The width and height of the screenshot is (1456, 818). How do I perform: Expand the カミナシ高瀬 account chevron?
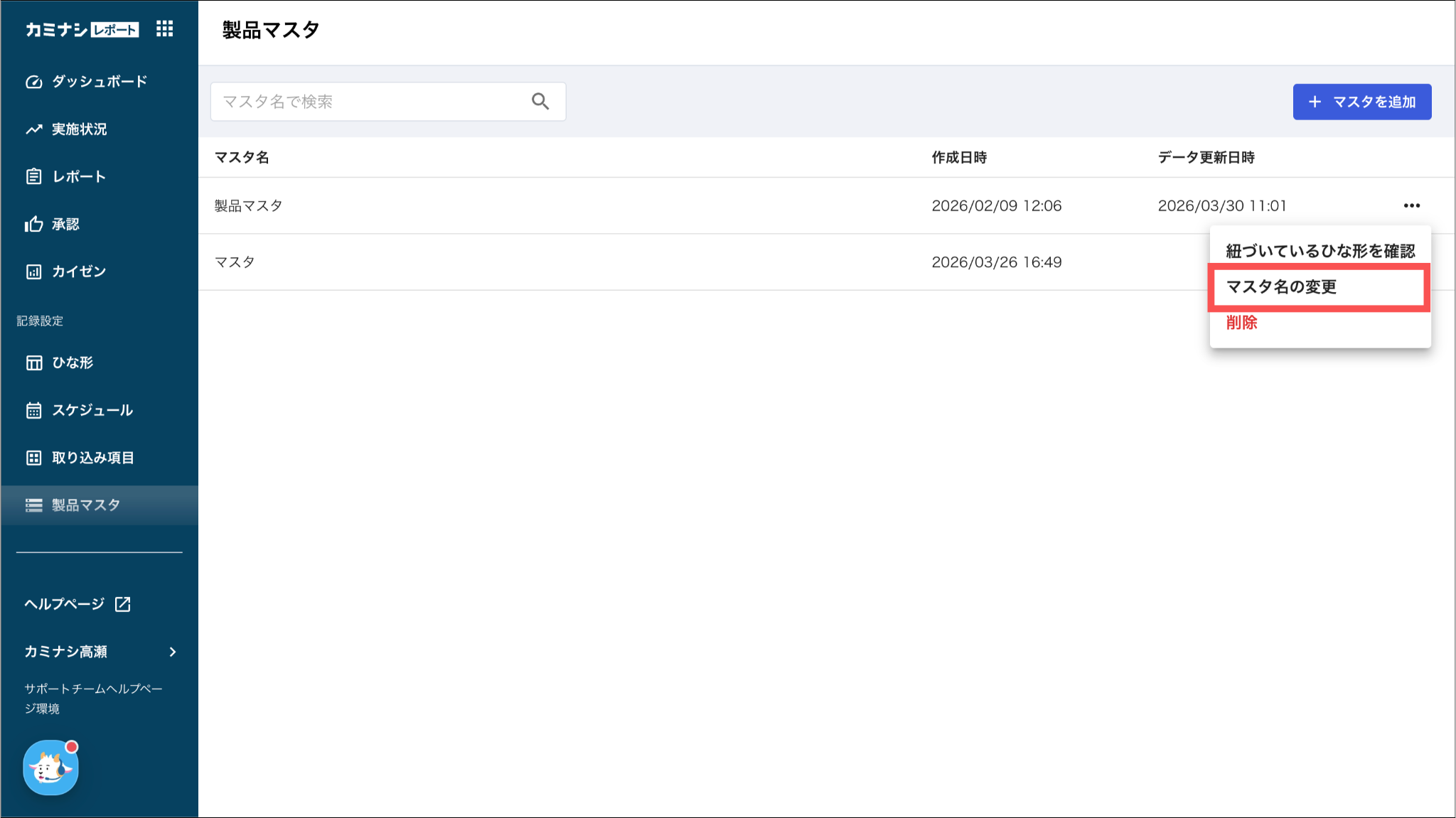[x=173, y=652]
